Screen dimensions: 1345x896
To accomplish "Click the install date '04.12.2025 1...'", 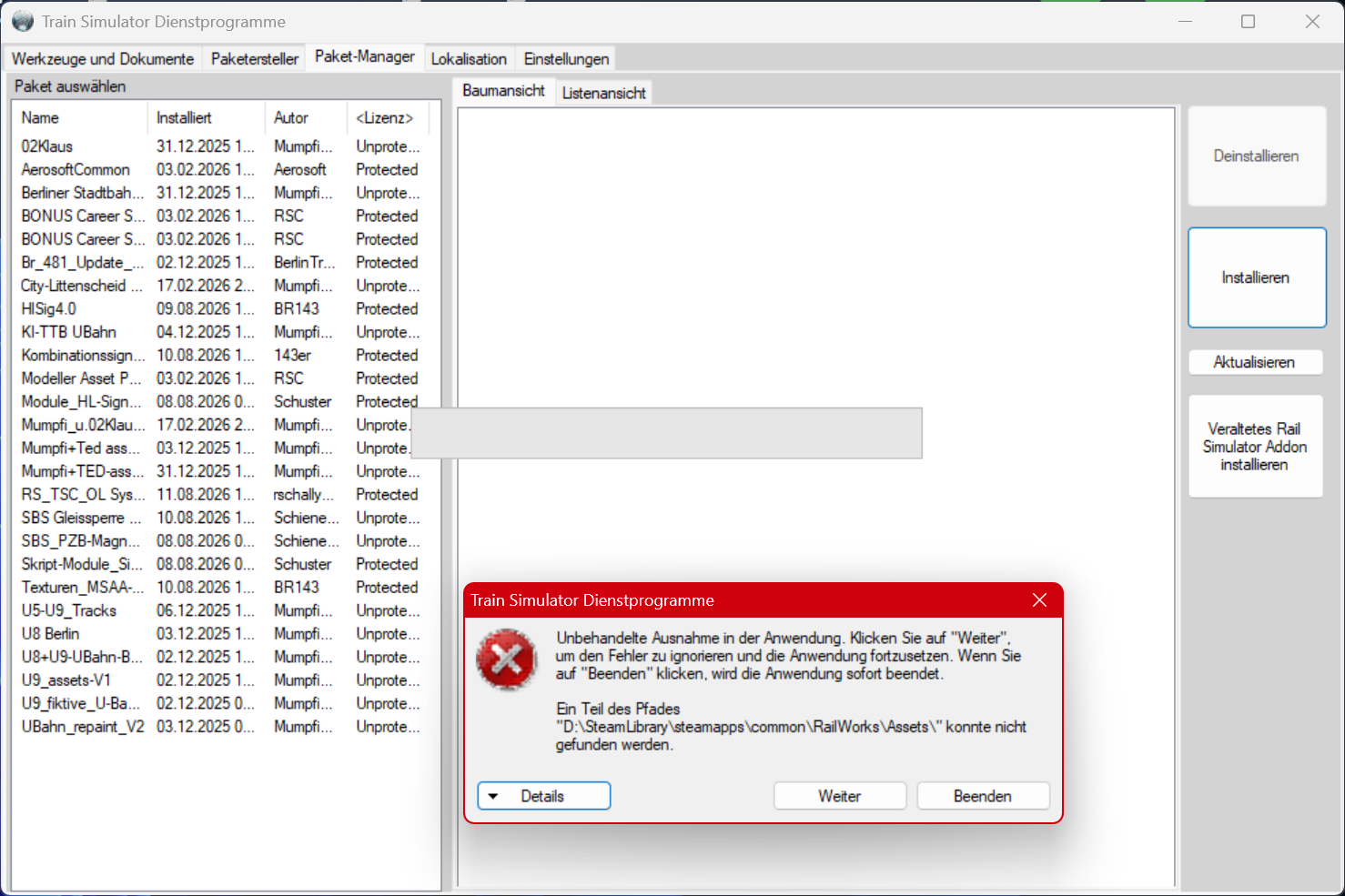I will [206, 332].
